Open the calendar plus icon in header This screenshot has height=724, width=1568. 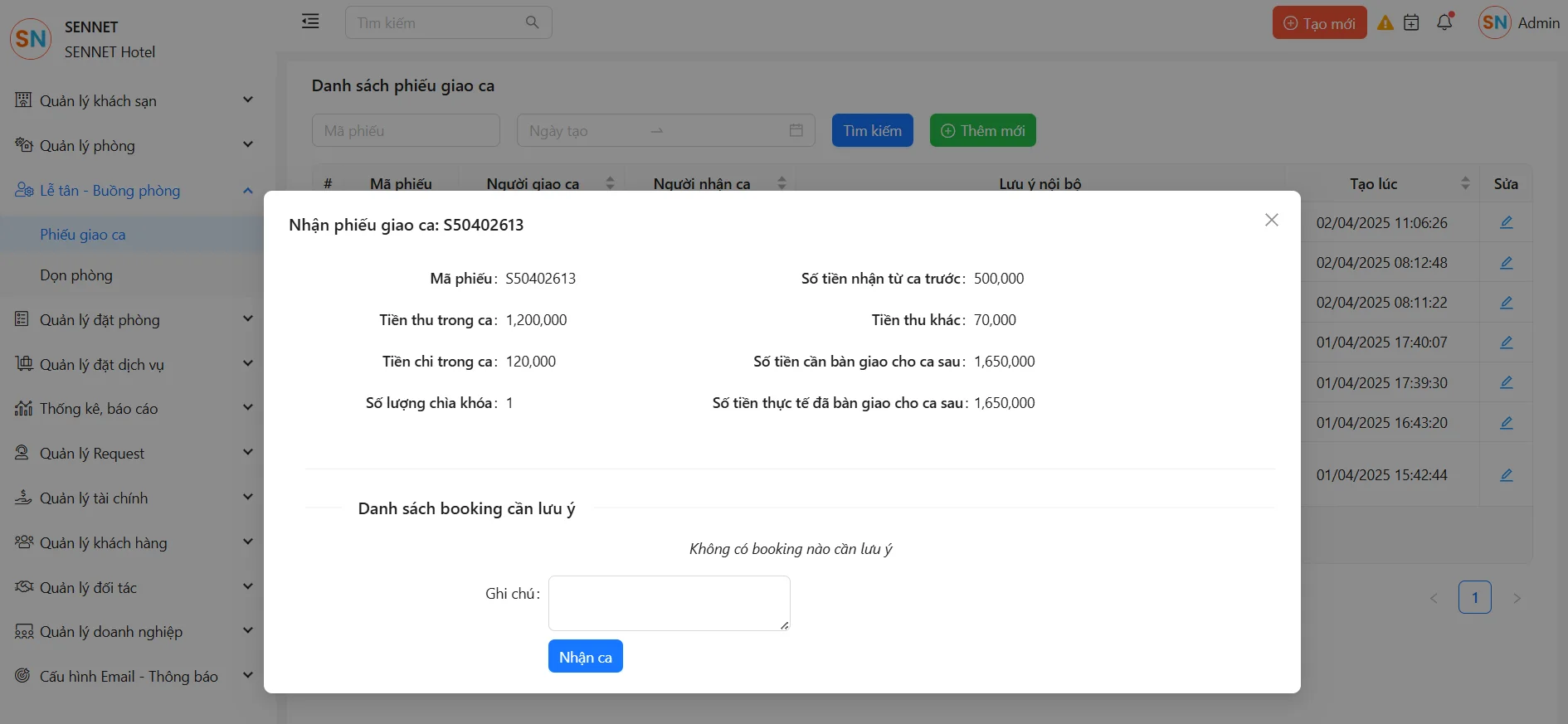(x=1411, y=23)
